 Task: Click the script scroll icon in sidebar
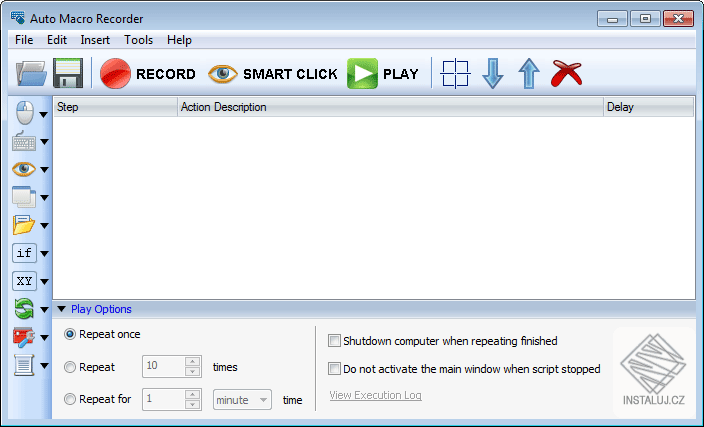[24, 365]
